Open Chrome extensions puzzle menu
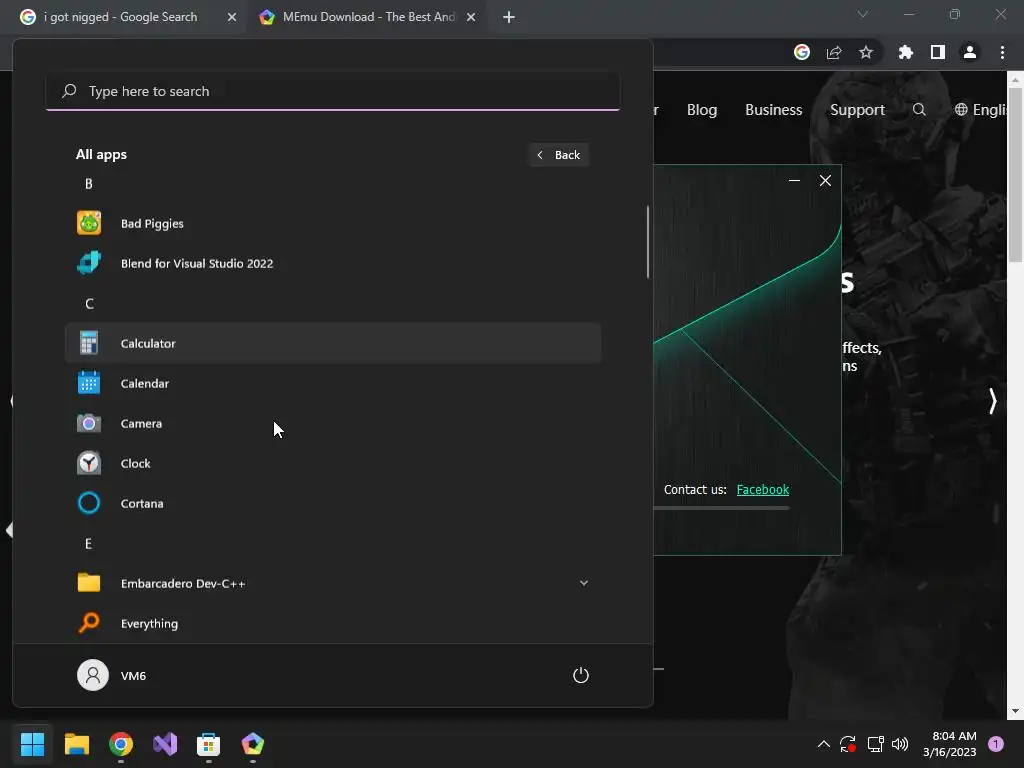 tap(905, 52)
